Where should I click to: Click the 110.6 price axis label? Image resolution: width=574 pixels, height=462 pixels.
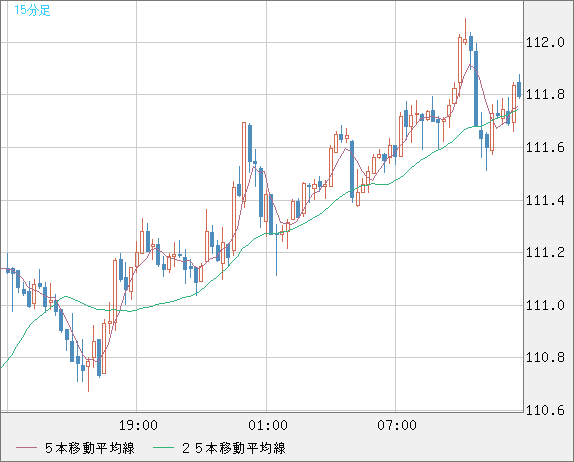545,410
